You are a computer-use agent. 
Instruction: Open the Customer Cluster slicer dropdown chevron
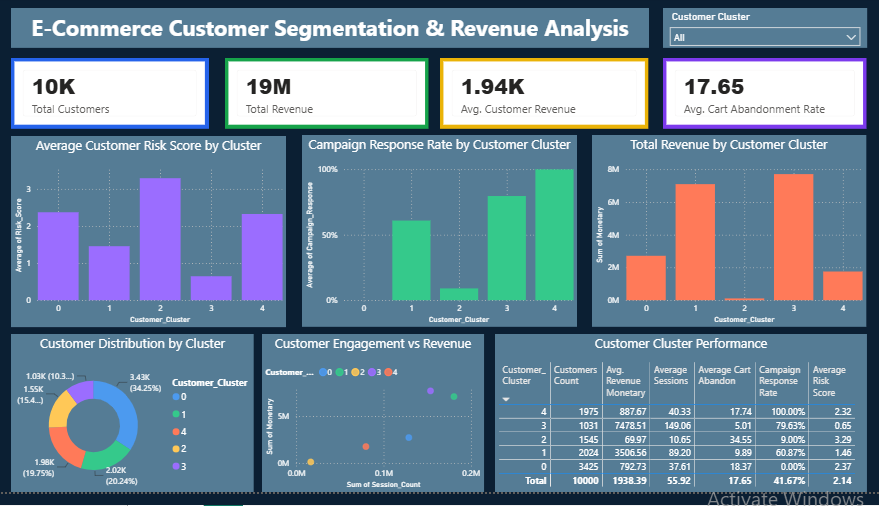pos(851,37)
